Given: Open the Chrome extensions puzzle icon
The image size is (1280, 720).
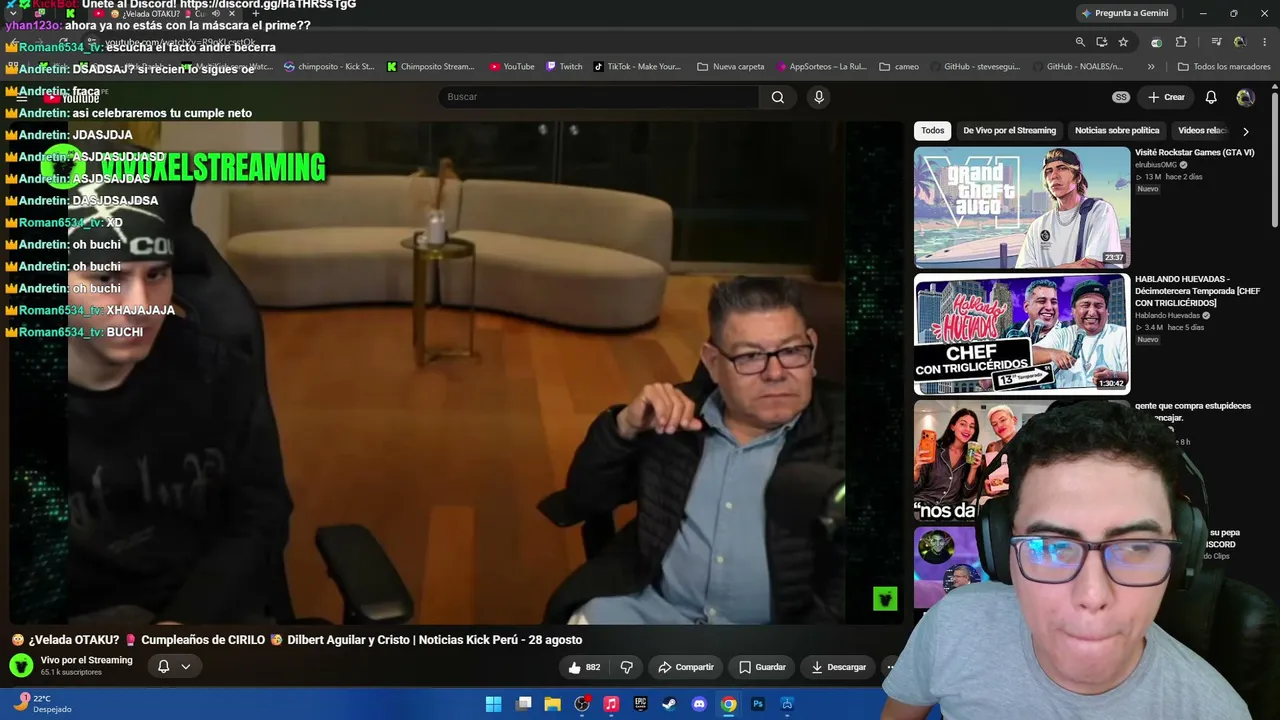Looking at the screenshot, I should click(1181, 42).
